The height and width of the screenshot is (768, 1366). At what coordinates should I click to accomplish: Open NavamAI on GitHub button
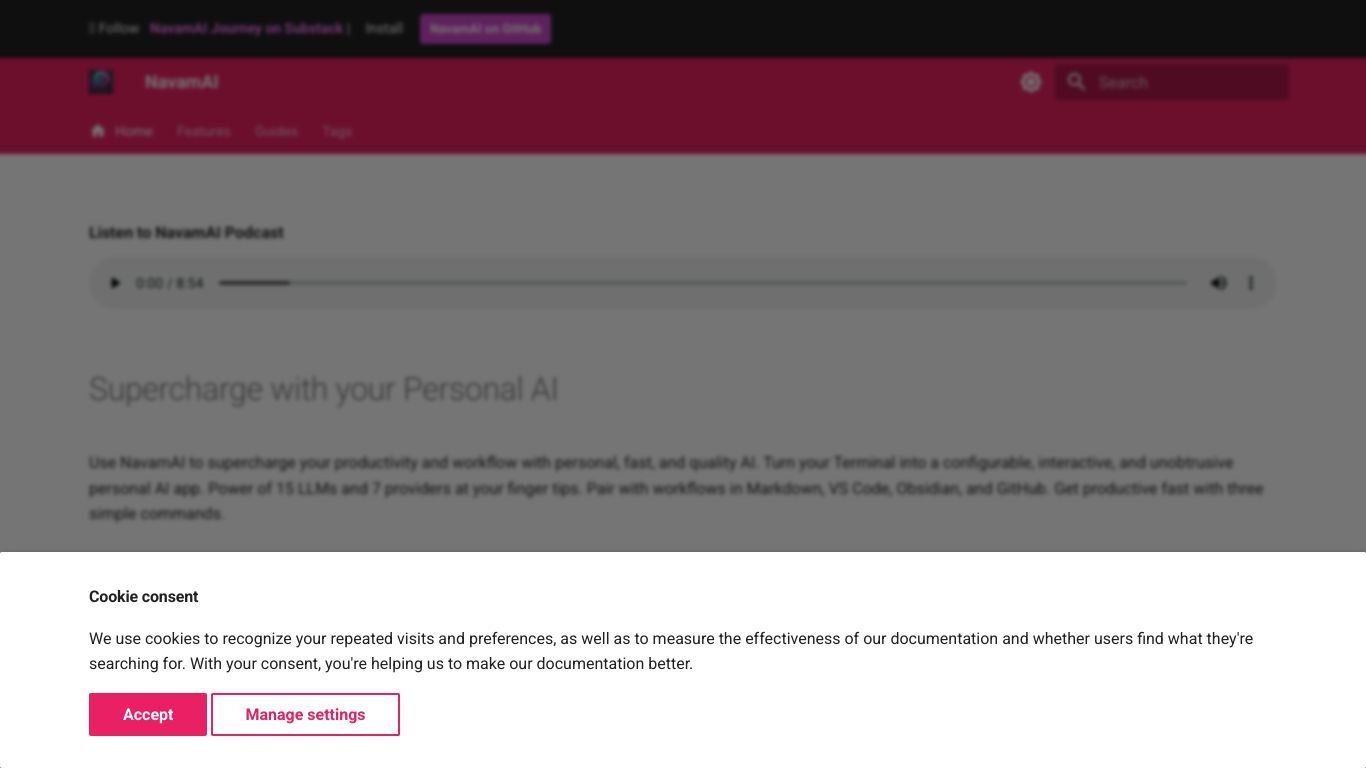(485, 29)
